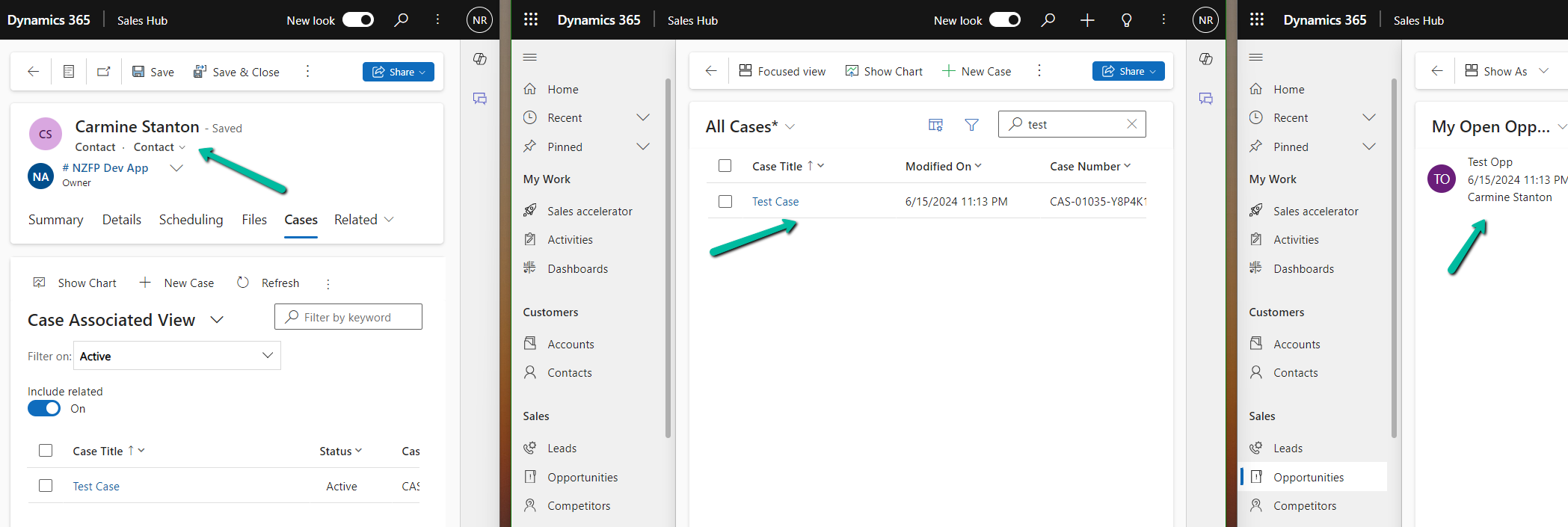Clear the 'test' search with the X
This screenshot has width=1568, height=527.
tap(1131, 124)
